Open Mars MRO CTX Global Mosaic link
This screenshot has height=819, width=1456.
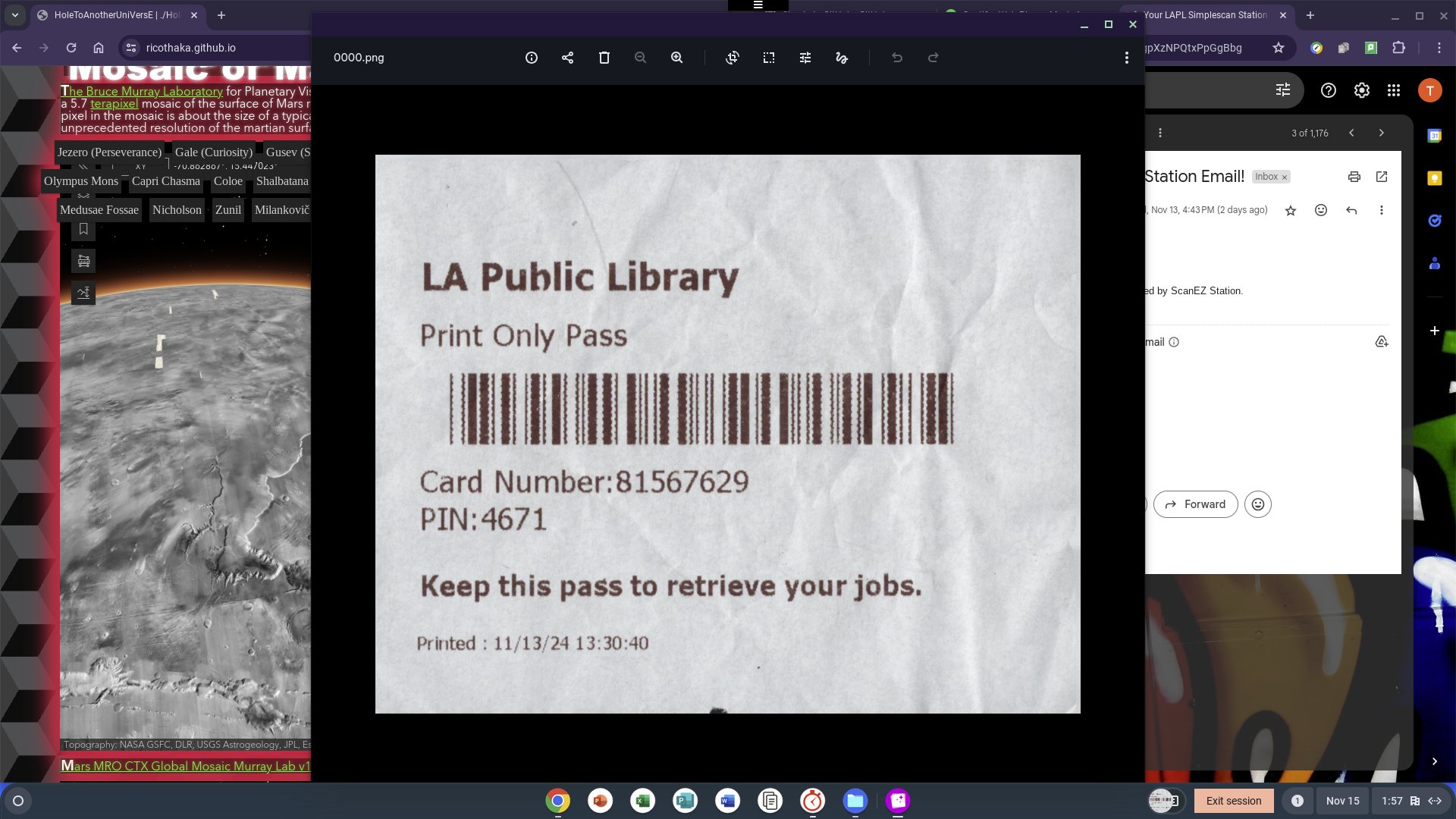(x=186, y=766)
